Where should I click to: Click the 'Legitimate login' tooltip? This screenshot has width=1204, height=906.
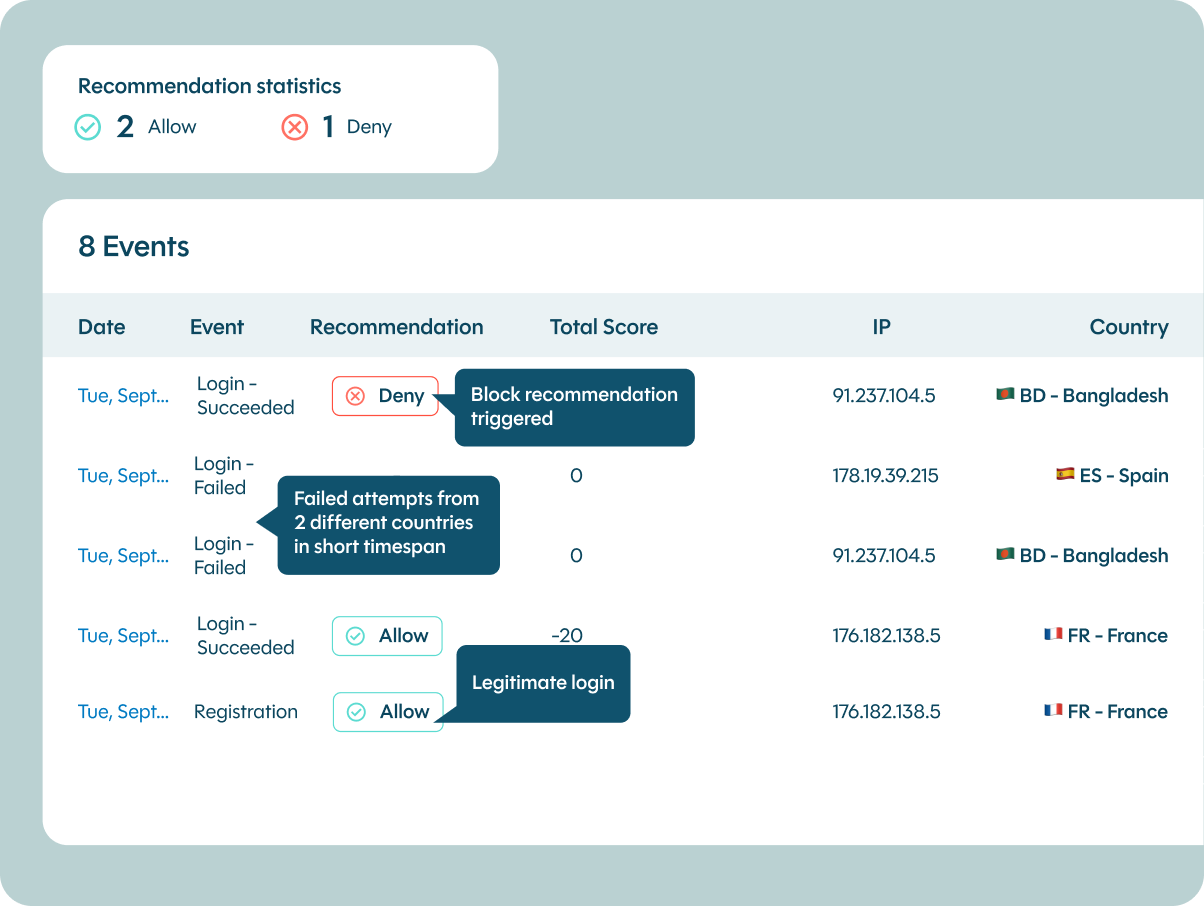[543, 683]
